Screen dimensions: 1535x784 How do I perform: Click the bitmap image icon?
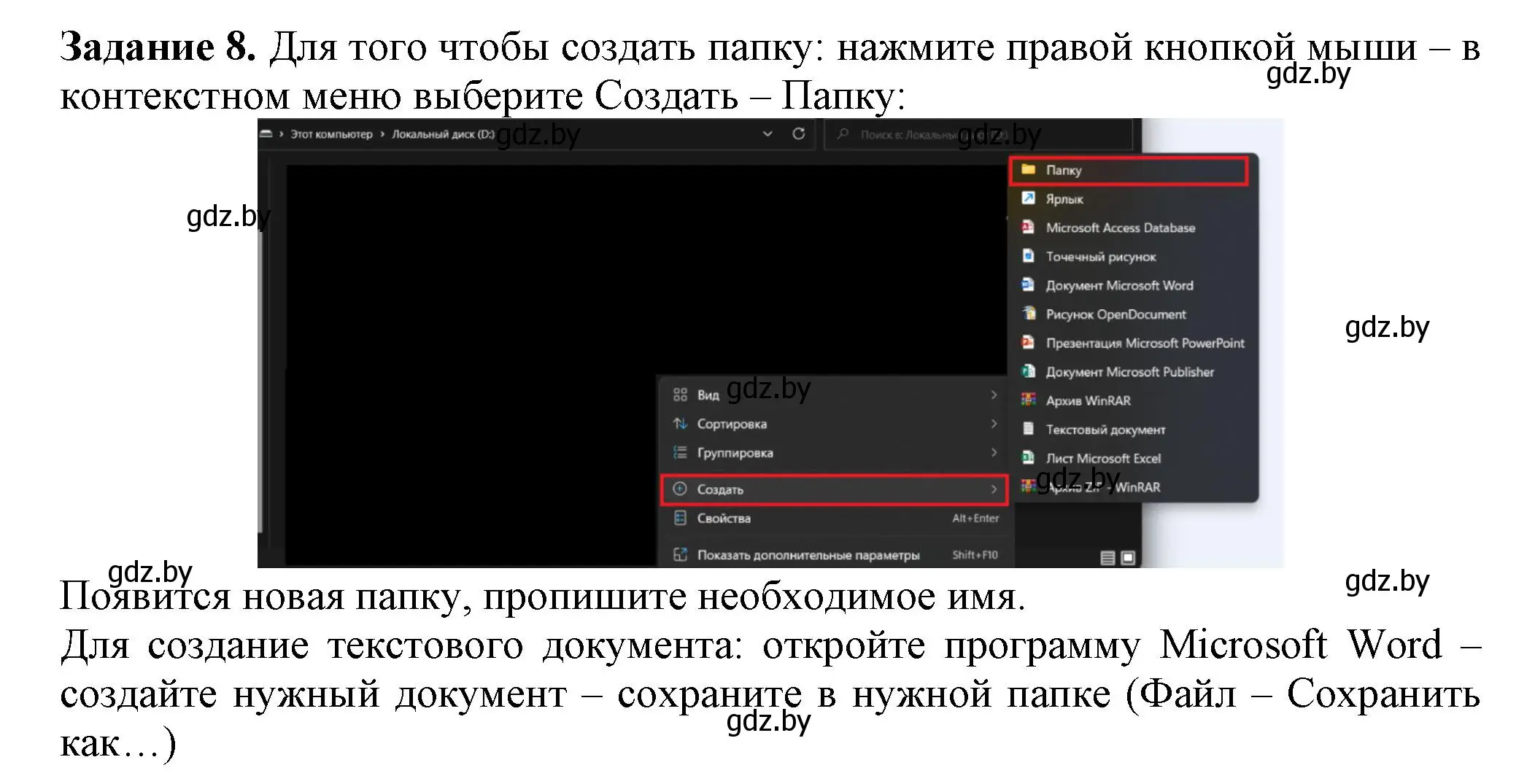(1029, 256)
